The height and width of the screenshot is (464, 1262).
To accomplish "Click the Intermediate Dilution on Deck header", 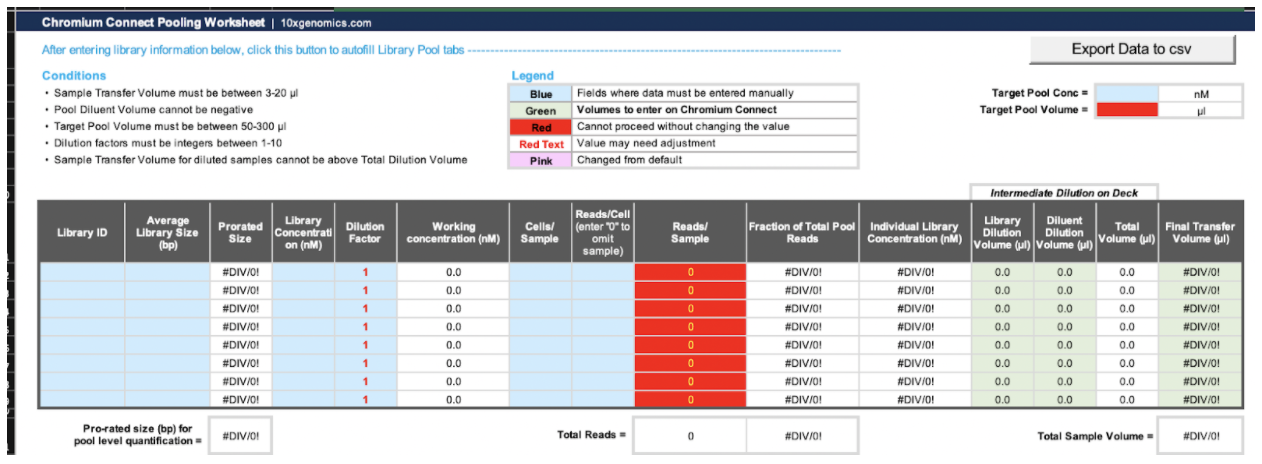I will coord(1064,192).
